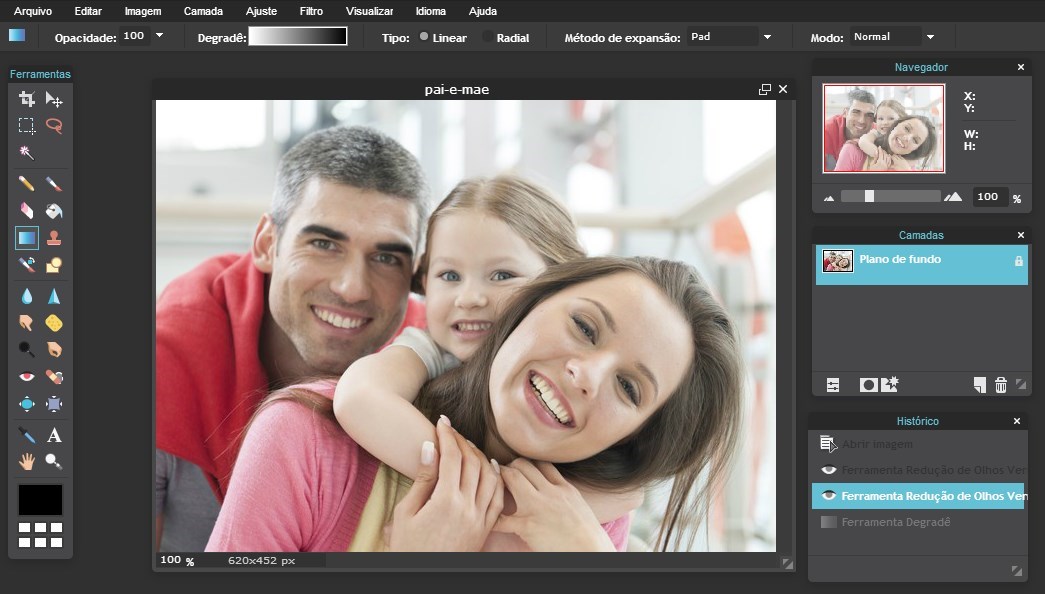Select the Lasso tool
1045x594 pixels.
[x=54, y=125]
